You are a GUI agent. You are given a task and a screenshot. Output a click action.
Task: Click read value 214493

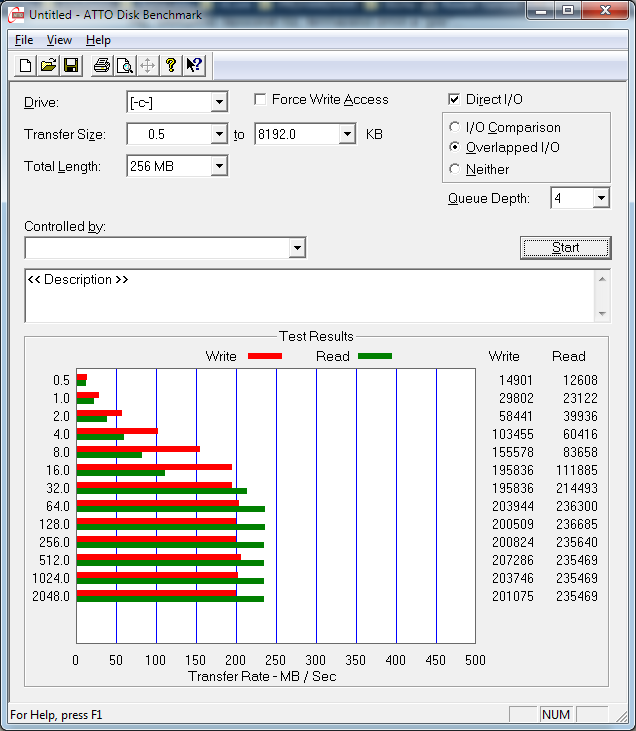(577, 488)
